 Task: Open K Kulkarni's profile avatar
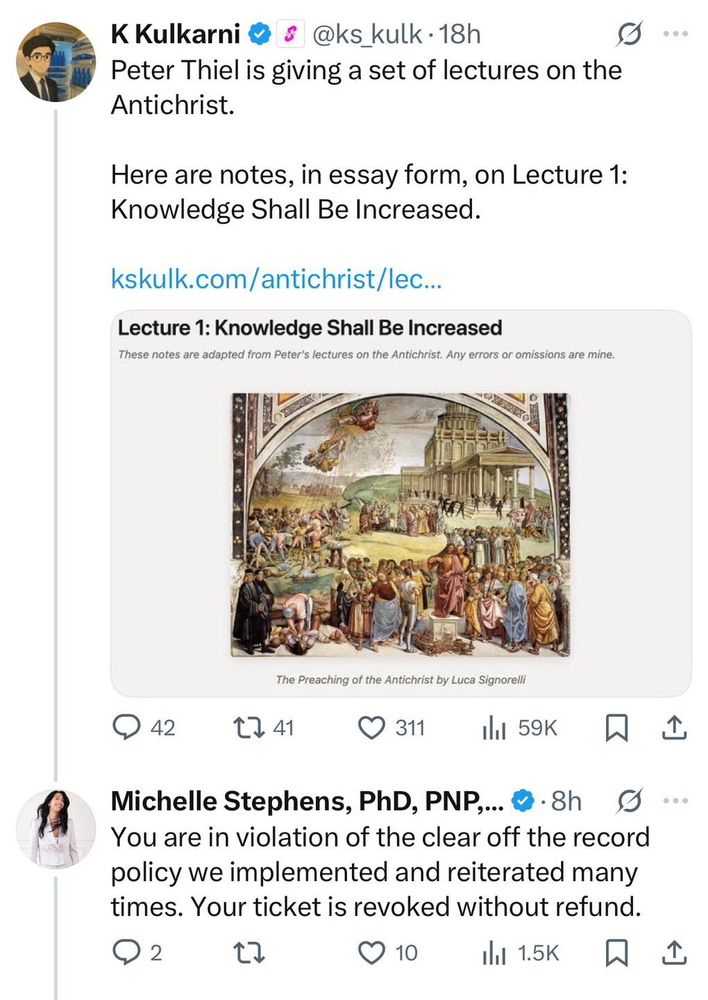point(56,62)
